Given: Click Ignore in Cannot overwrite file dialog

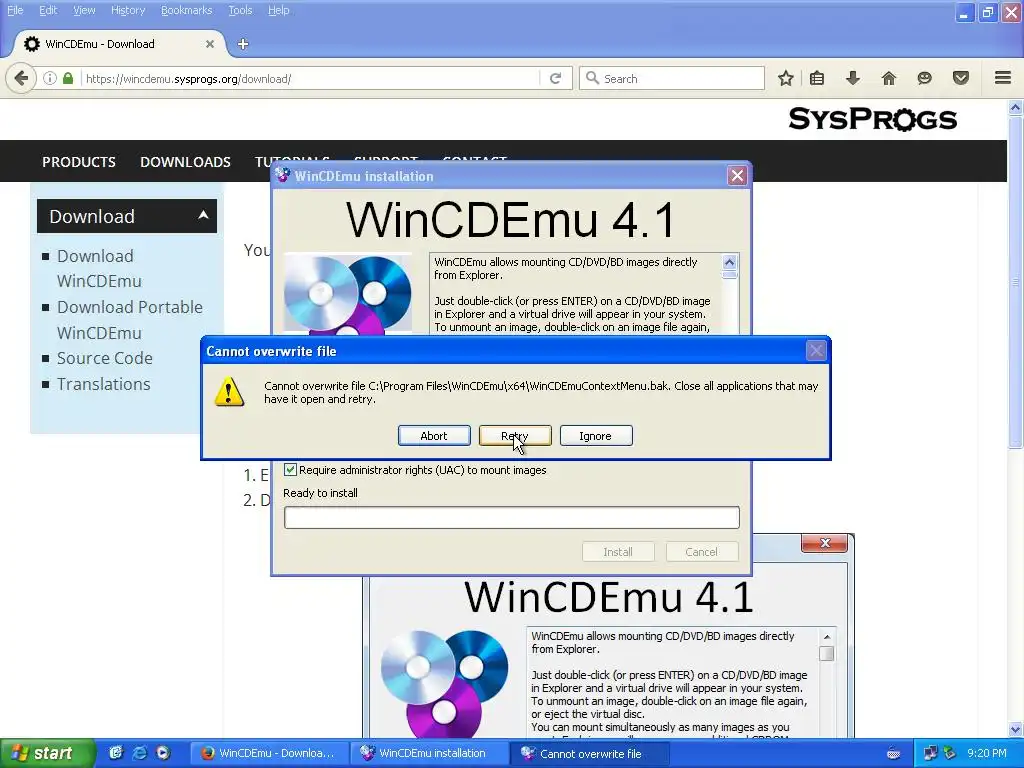Looking at the screenshot, I should (596, 436).
